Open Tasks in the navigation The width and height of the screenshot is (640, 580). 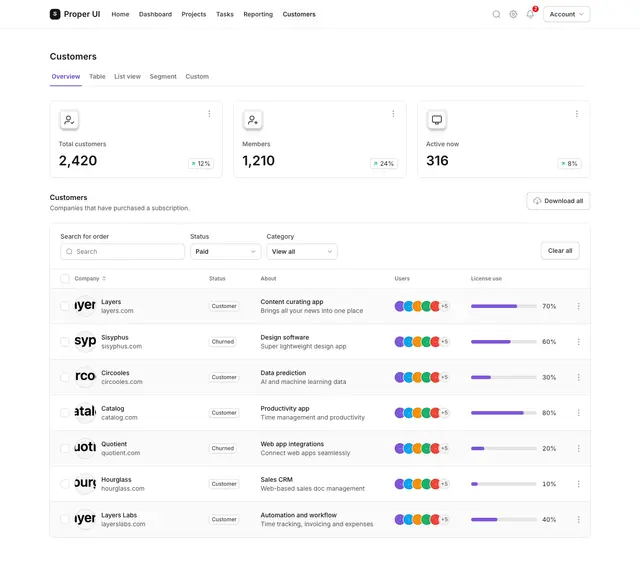225,14
